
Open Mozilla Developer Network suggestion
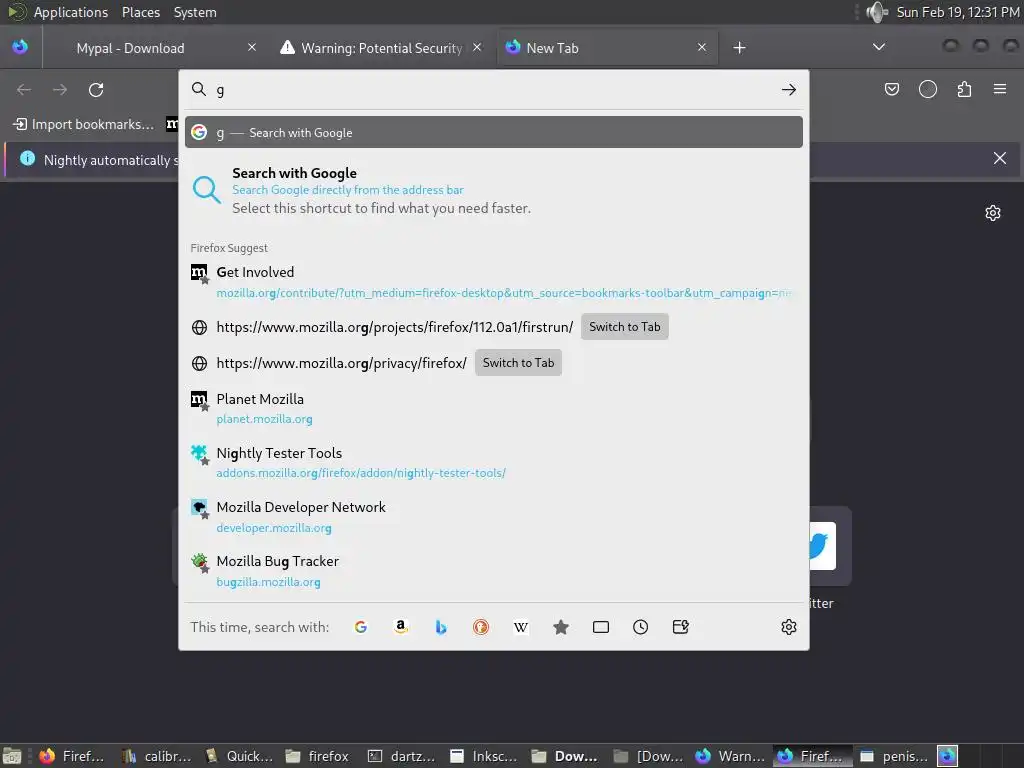pyautogui.click(x=494, y=517)
